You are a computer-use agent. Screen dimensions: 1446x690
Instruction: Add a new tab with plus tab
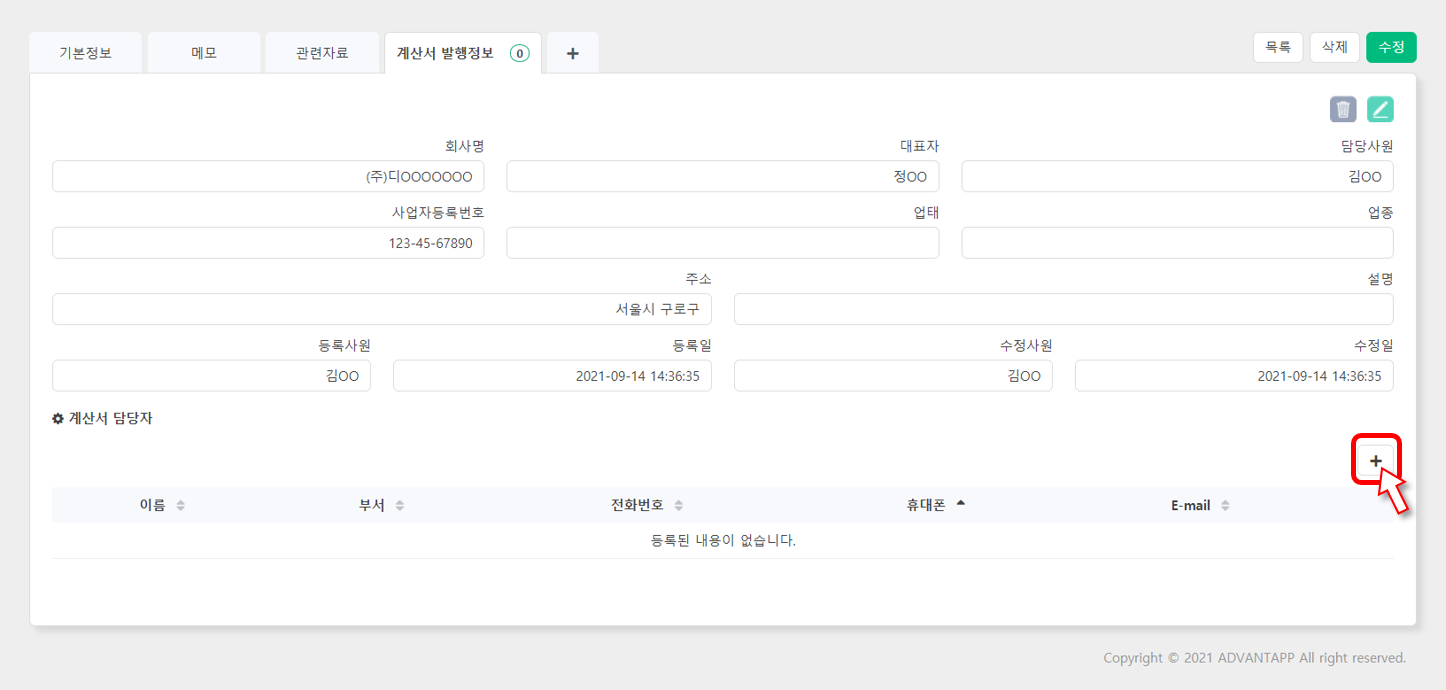coord(573,53)
